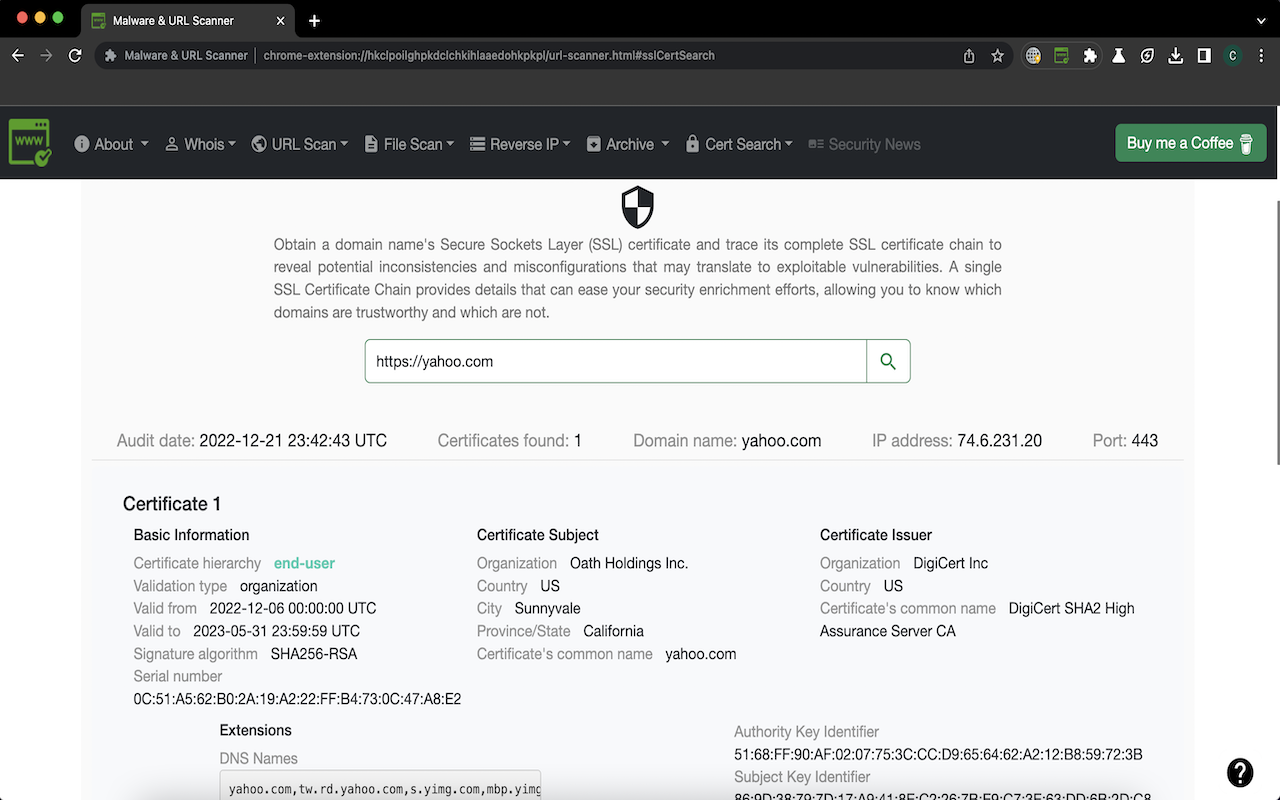This screenshot has height=800, width=1280.
Task: Click the share icon in the address bar
Action: click(968, 56)
